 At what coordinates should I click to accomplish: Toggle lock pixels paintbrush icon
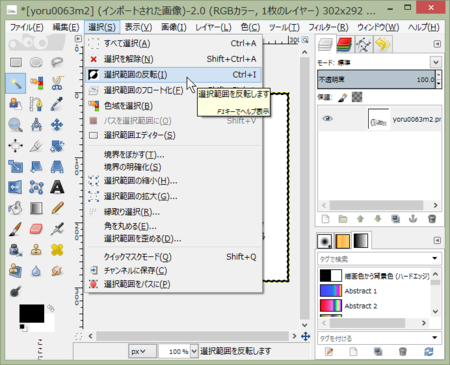tap(343, 97)
